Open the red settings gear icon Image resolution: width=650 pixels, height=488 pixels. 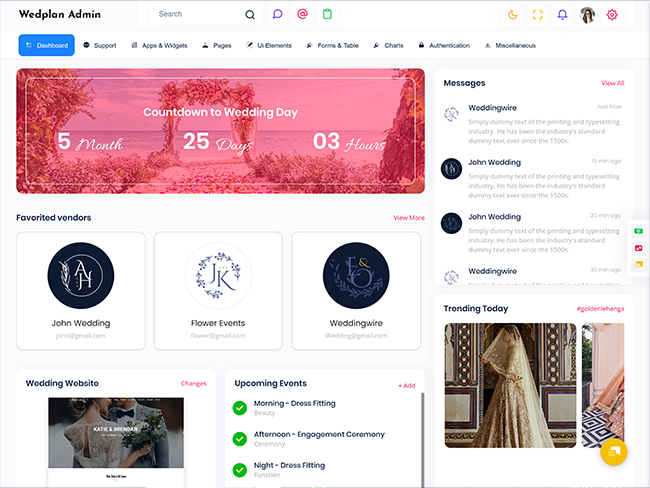[612, 15]
